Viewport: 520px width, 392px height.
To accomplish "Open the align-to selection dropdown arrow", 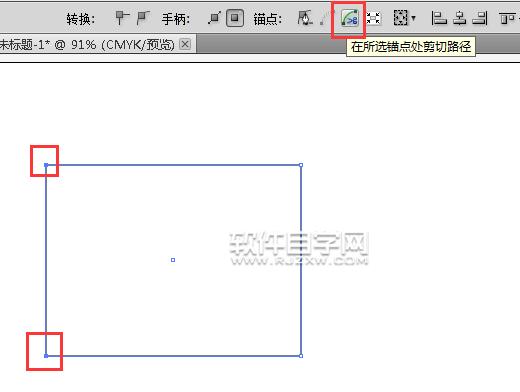I will pos(414,18).
